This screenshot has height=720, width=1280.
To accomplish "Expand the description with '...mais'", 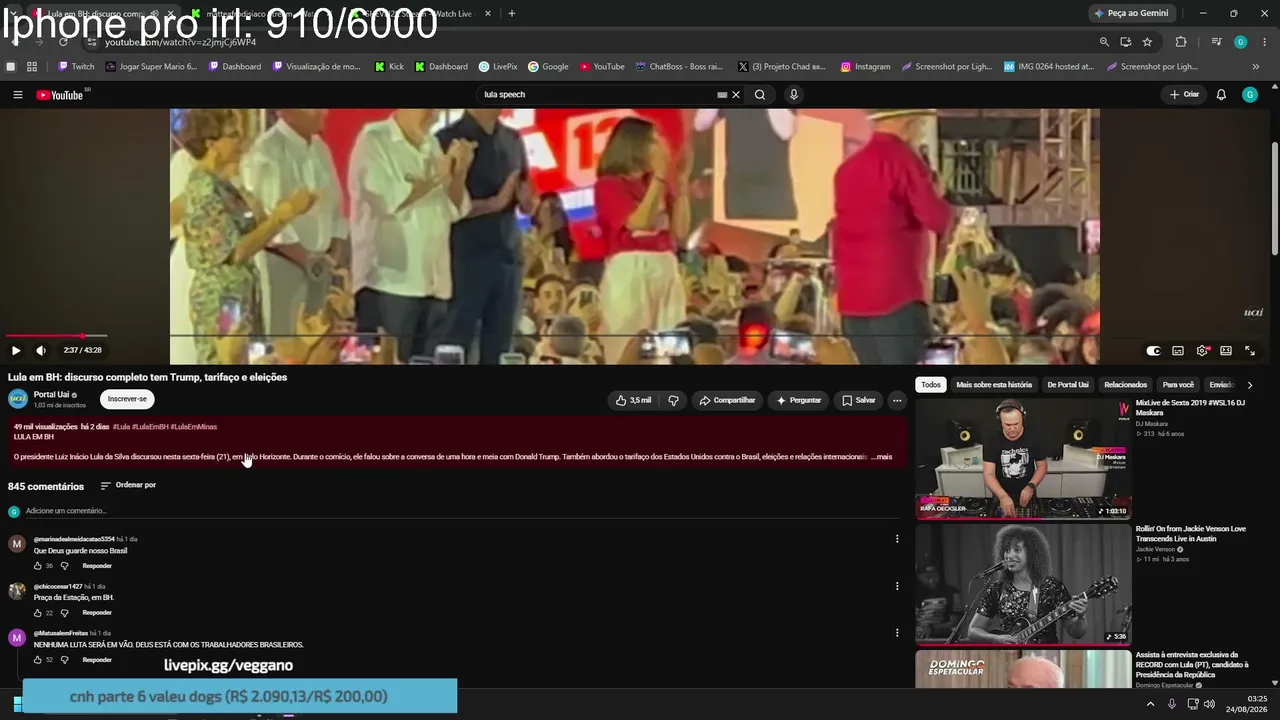I will tap(881, 457).
